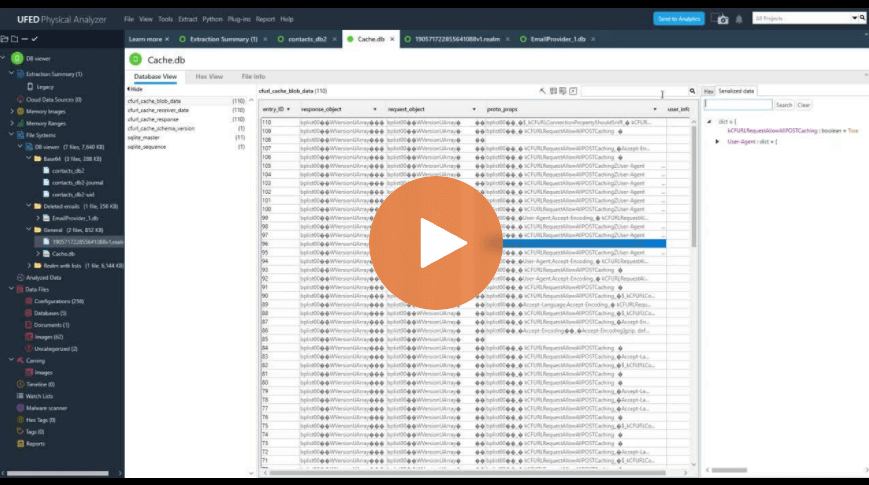Select the Analyzed Data icon
The image size is (869, 485).
point(21,277)
